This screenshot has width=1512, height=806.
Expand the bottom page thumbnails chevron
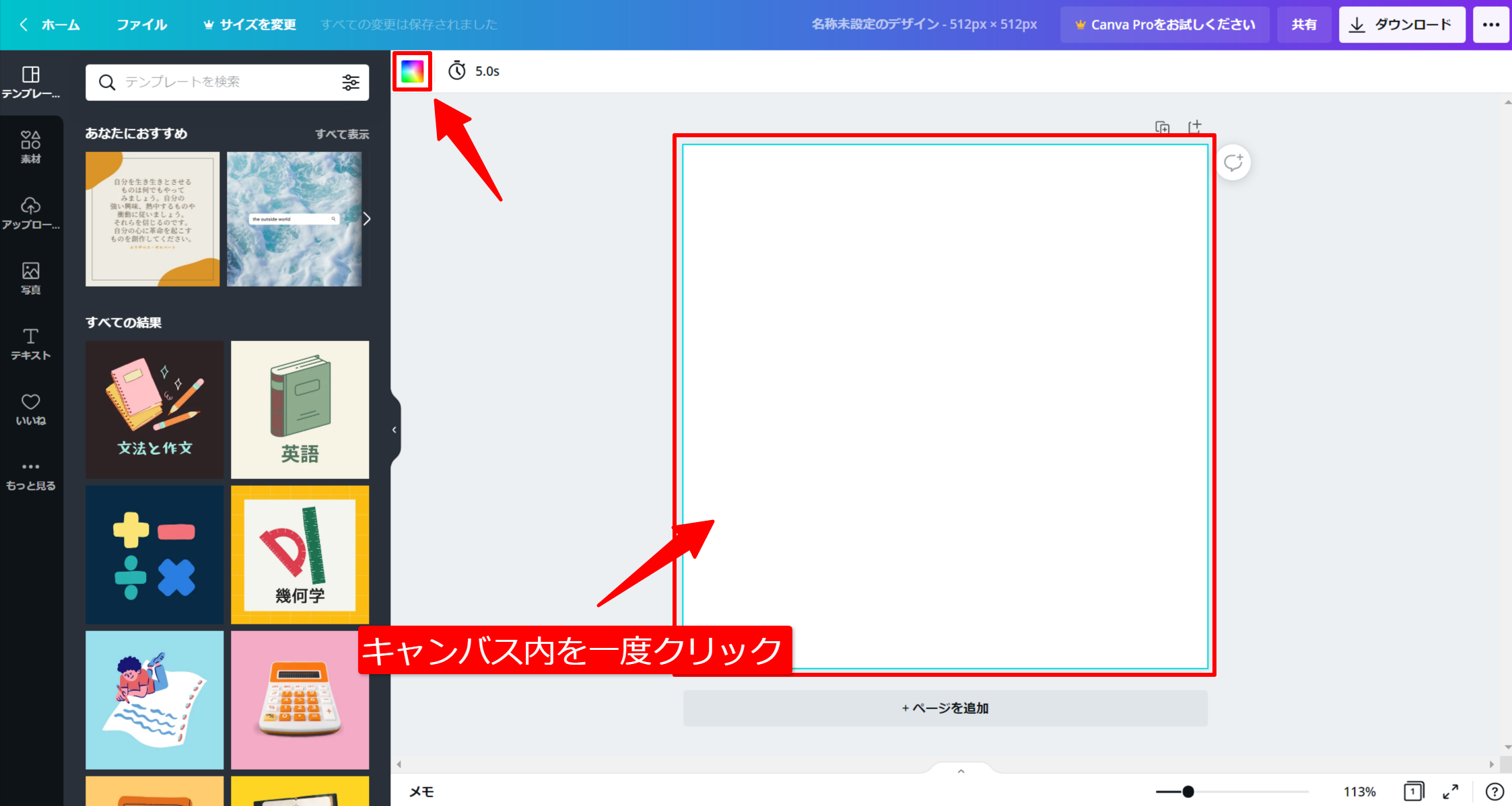click(961, 771)
